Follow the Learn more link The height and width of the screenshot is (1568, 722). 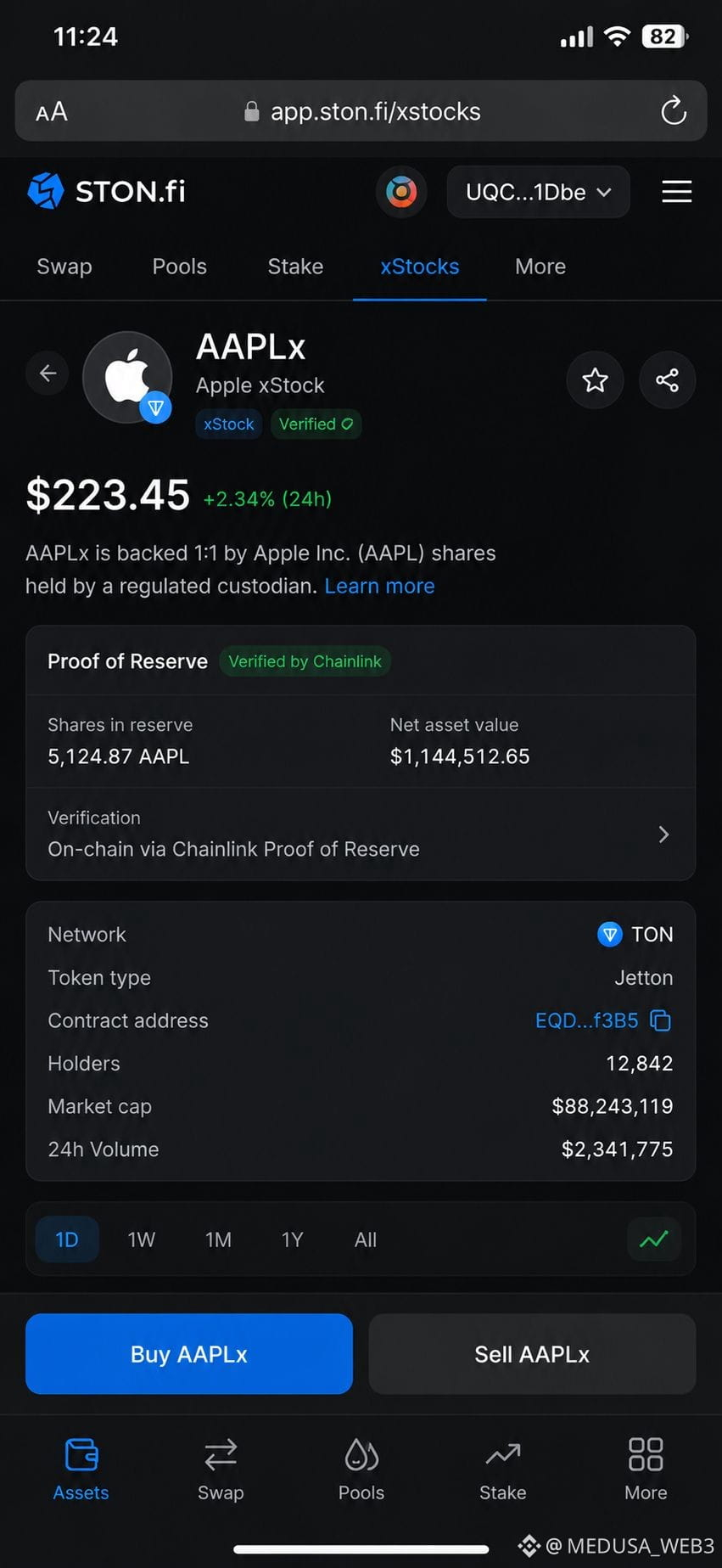pos(379,586)
